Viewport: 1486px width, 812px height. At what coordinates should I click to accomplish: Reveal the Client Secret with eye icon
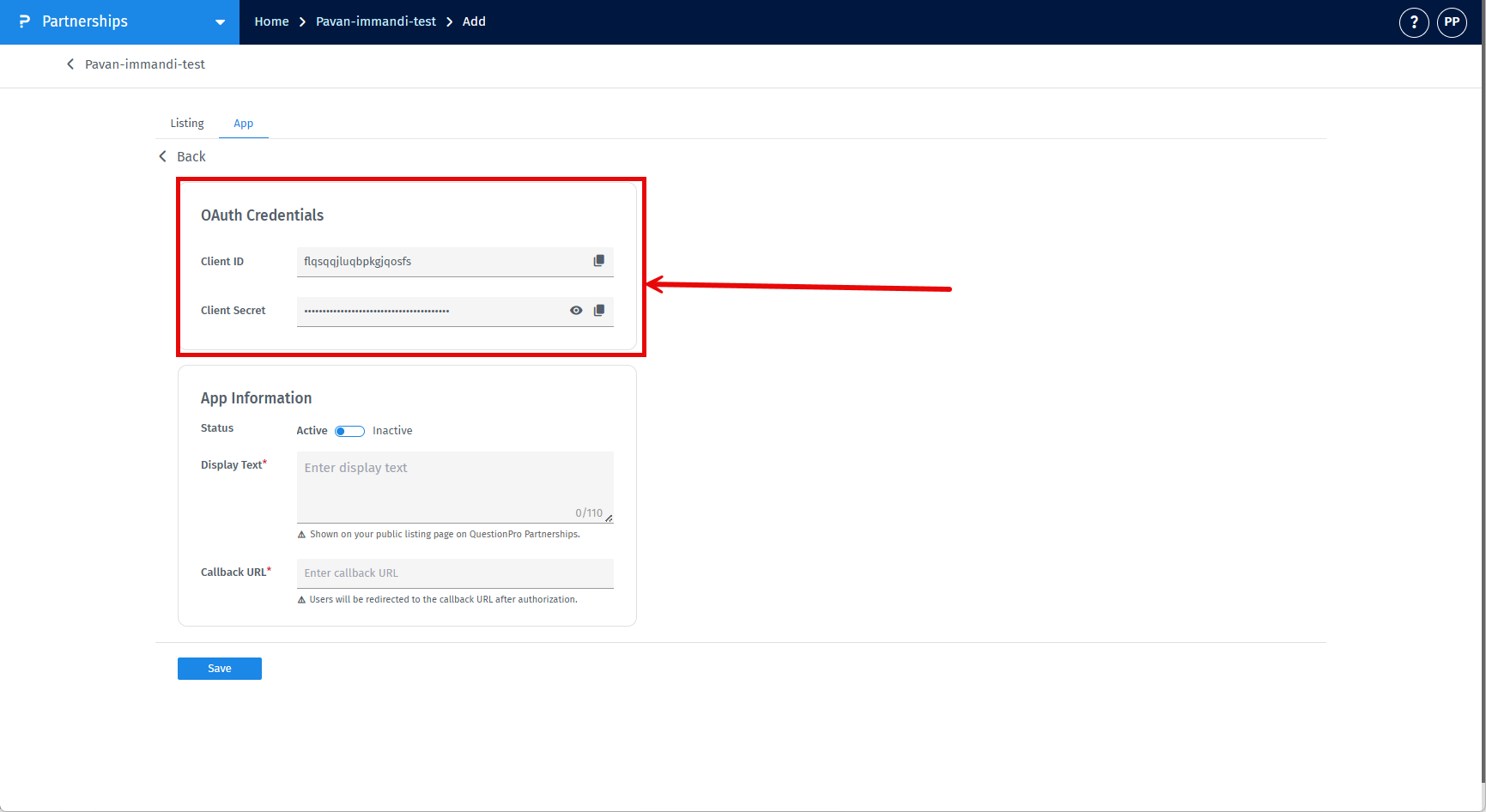[576, 311]
